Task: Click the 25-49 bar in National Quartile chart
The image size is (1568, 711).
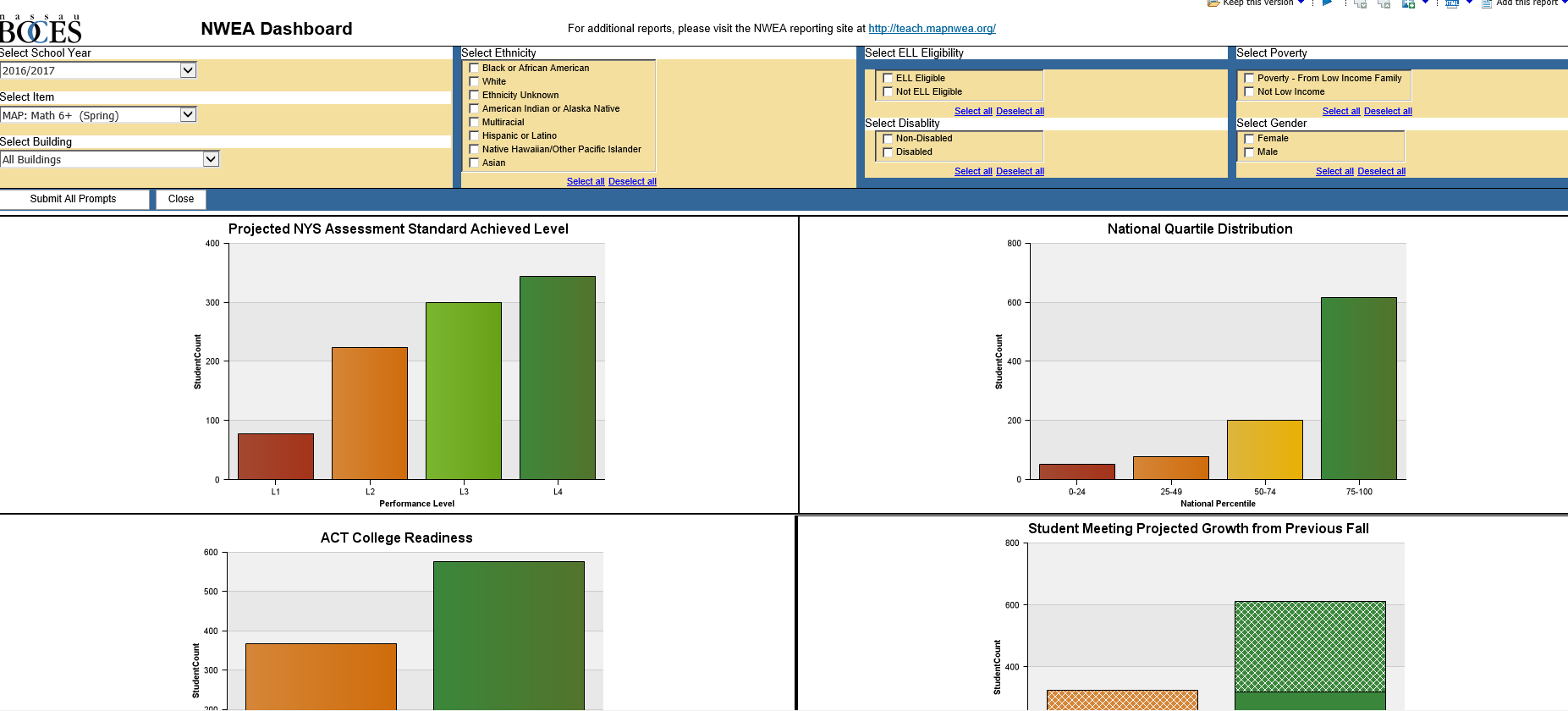Action: tap(1171, 467)
